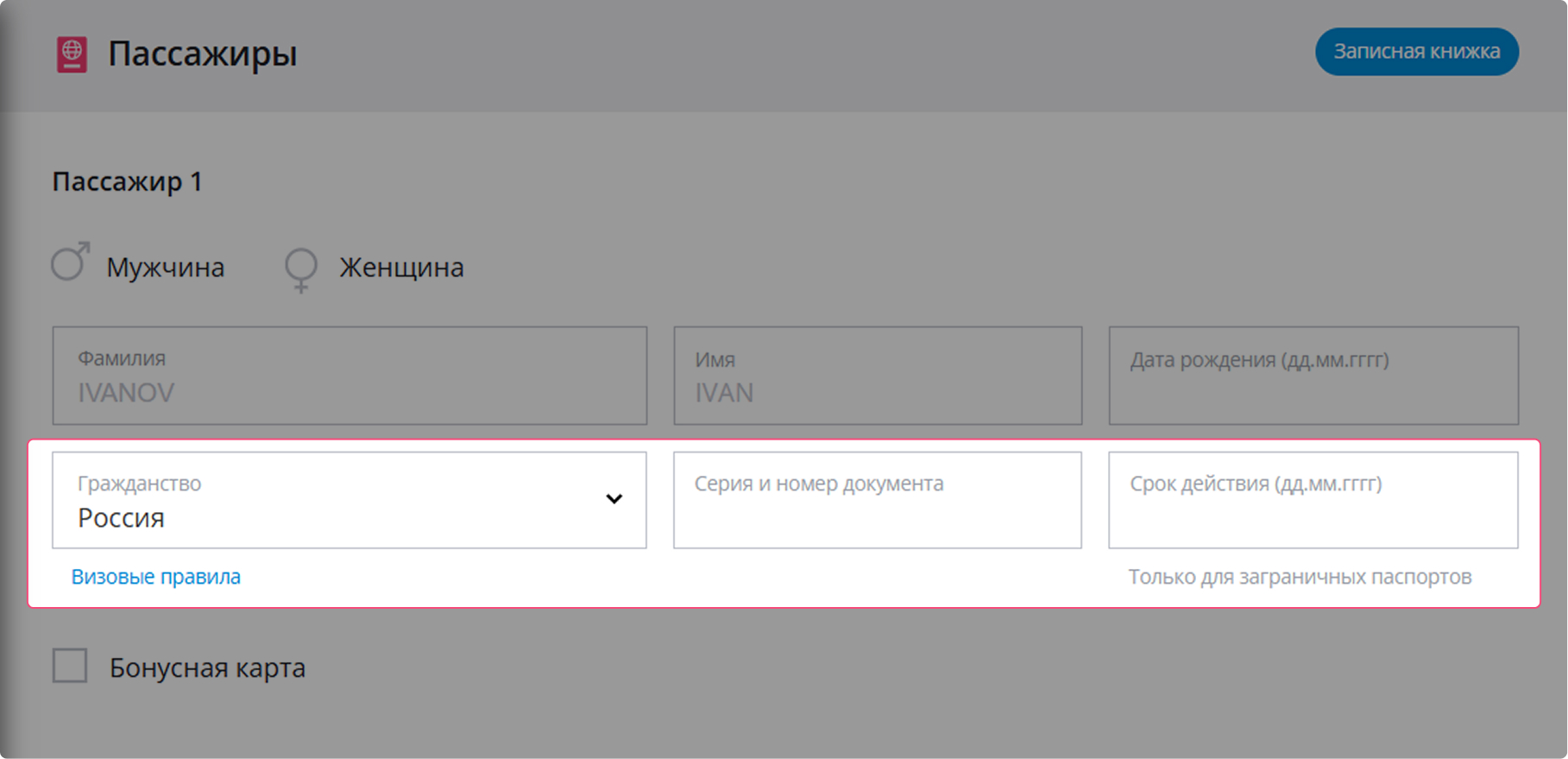Click the Серия и номер документа field

pos(877,500)
